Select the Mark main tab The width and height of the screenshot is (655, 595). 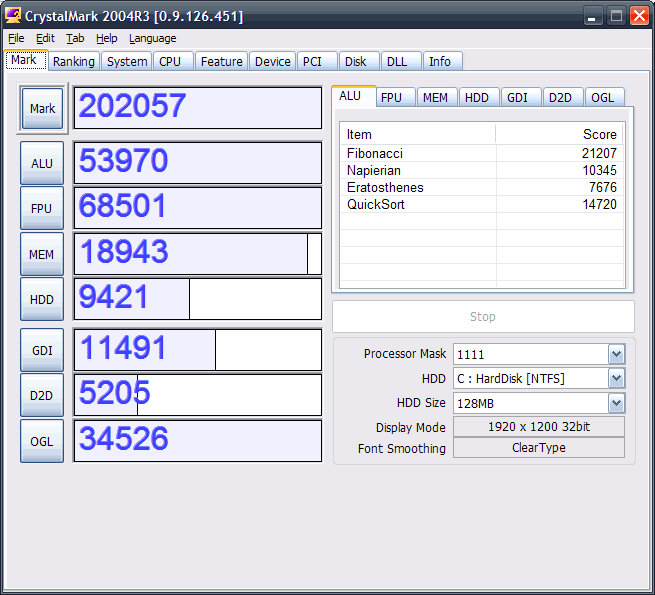click(25, 60)
